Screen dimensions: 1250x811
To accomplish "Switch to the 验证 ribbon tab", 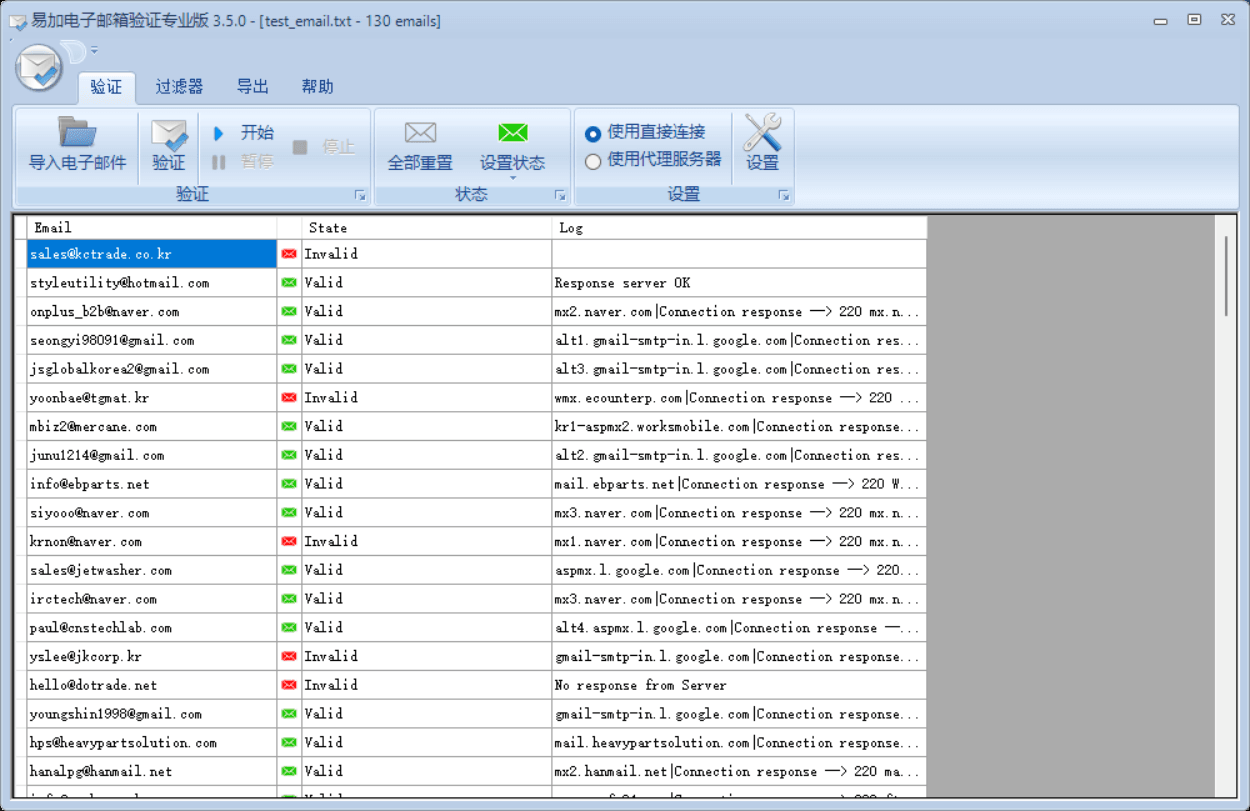I will coord(106,87).
